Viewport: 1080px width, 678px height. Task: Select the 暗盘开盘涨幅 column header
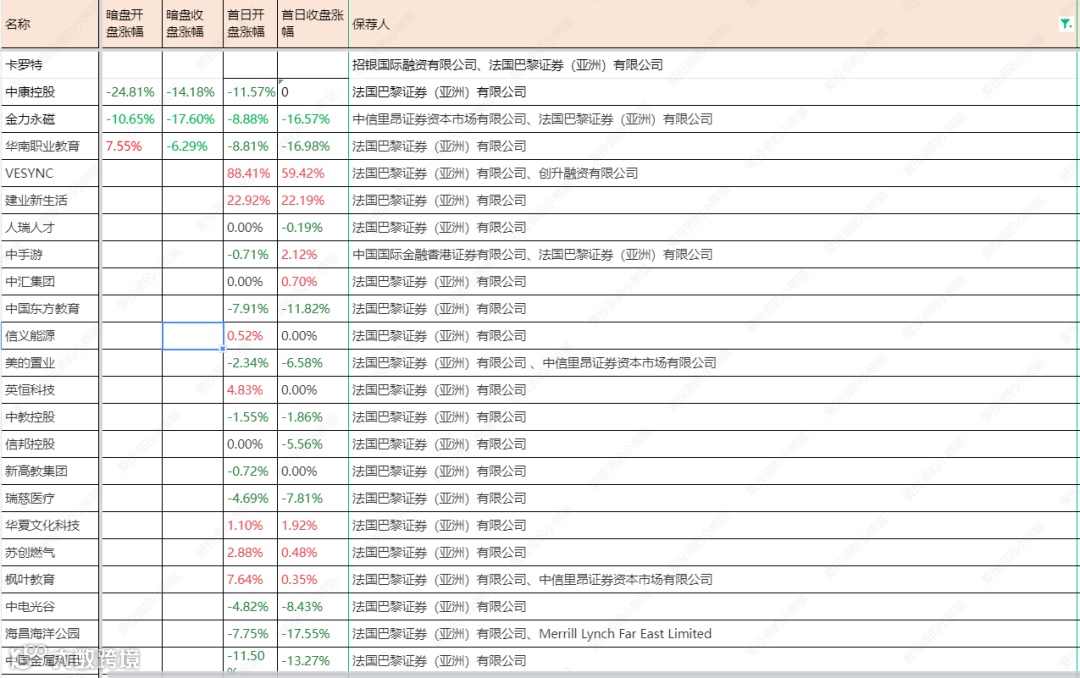click(132, 24)
